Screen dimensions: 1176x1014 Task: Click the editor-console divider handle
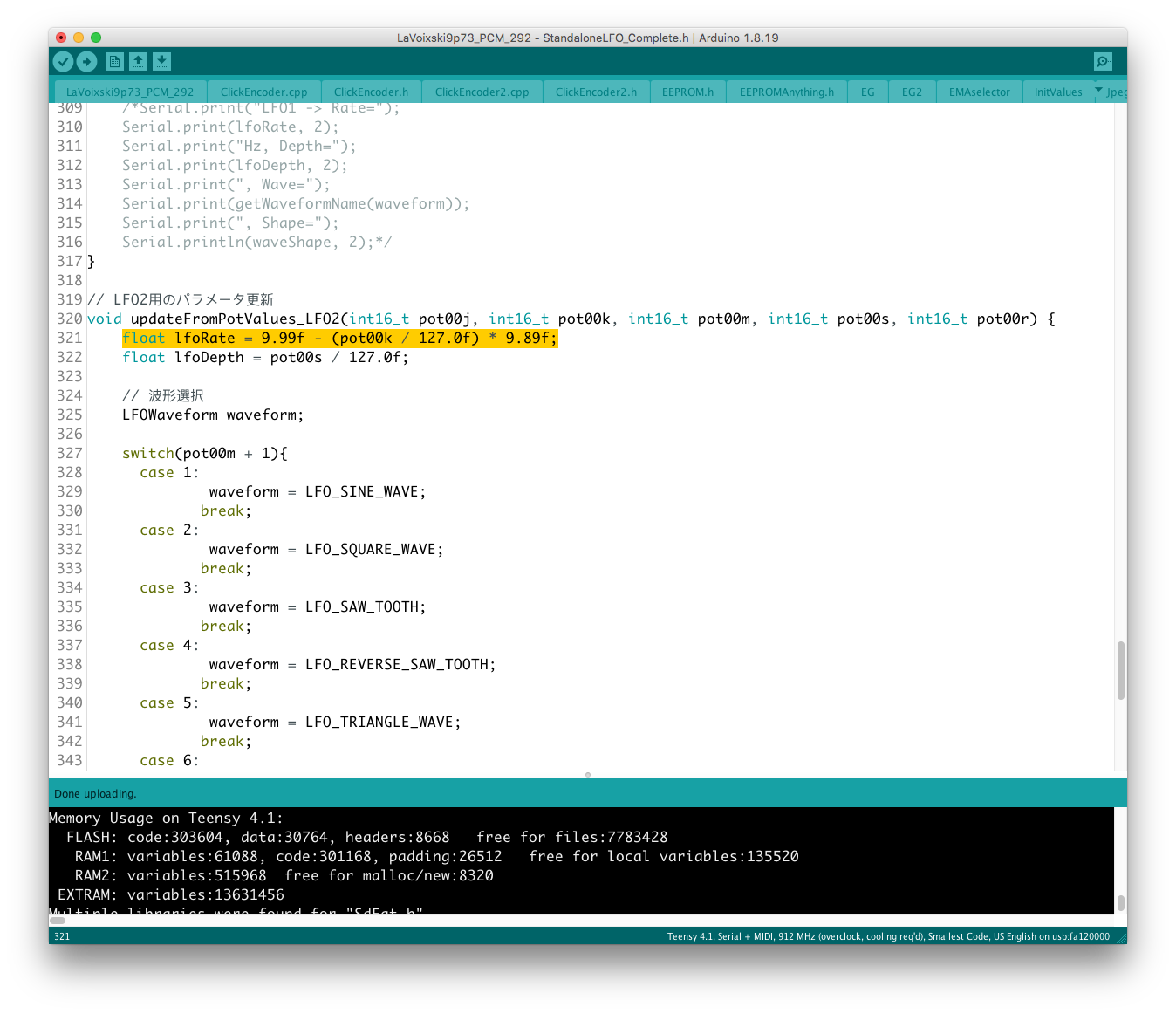click(588, 775)
